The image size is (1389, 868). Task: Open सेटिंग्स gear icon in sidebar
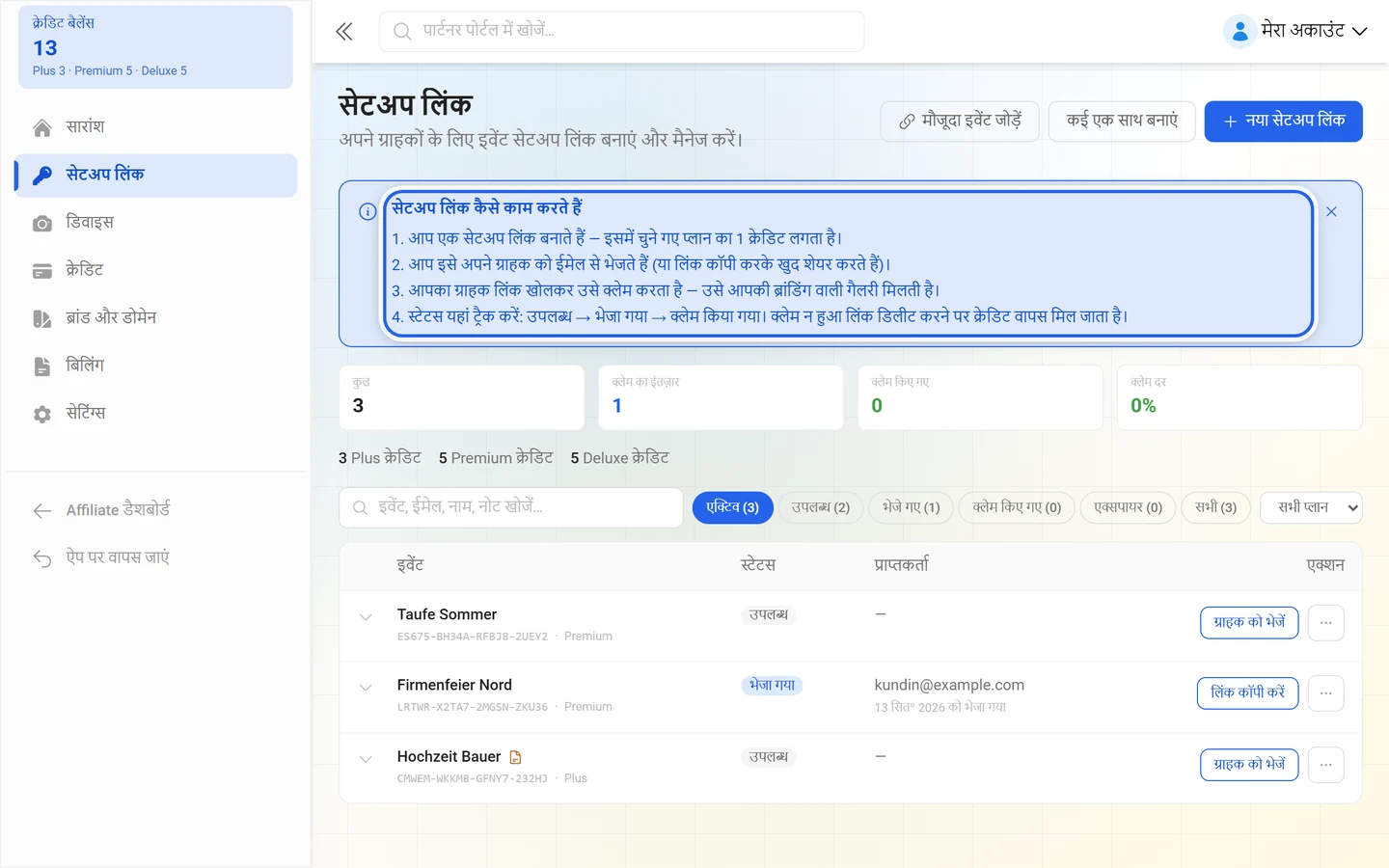pyautogui.click(x=42, y=414)
